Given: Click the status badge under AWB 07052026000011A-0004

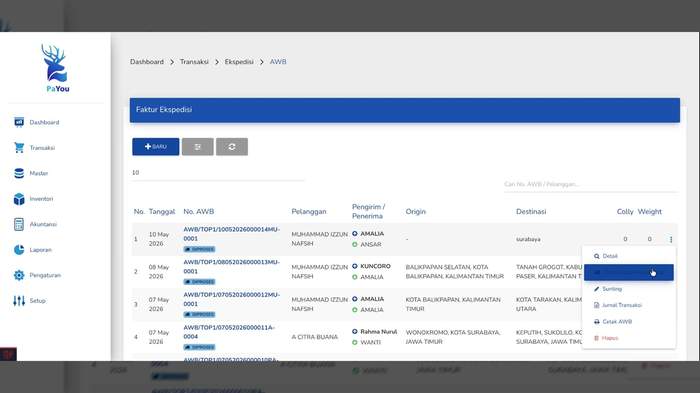Looking at the screenshot, I should pyautogui.click(x=199, y=347).
